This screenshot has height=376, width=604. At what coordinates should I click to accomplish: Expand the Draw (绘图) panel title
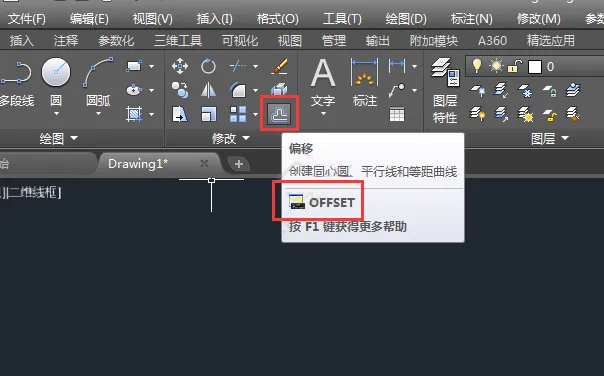coord(59,138)
